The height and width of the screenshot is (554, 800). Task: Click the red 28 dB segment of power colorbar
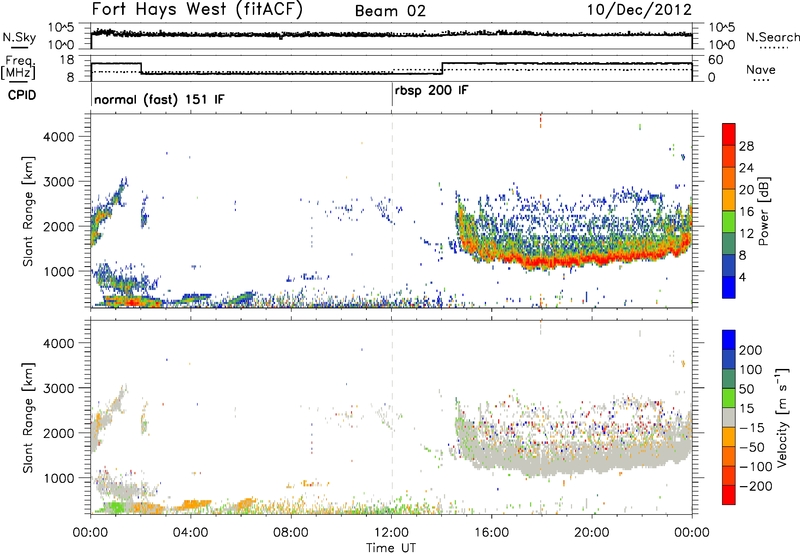click(x=729, y=135)
